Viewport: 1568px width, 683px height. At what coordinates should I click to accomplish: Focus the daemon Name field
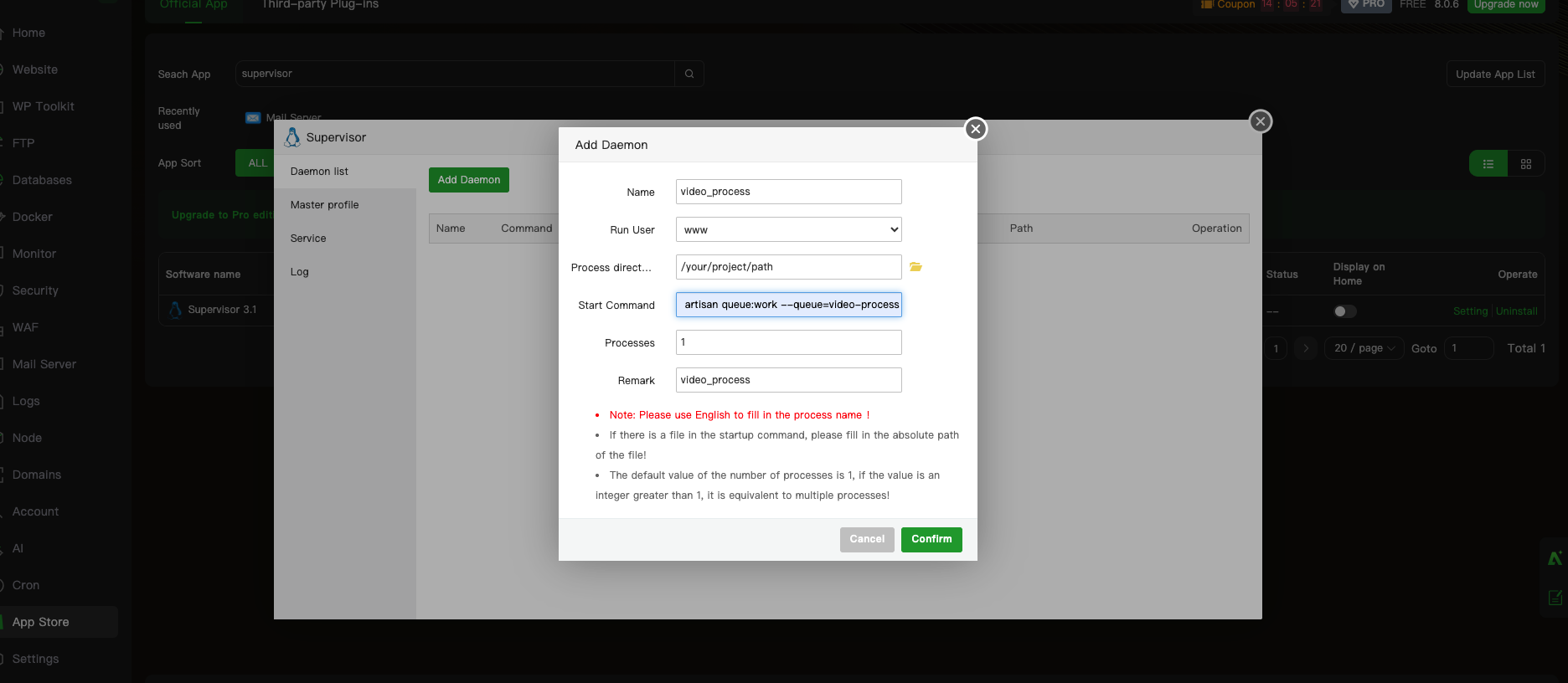[x=789, y=192]
